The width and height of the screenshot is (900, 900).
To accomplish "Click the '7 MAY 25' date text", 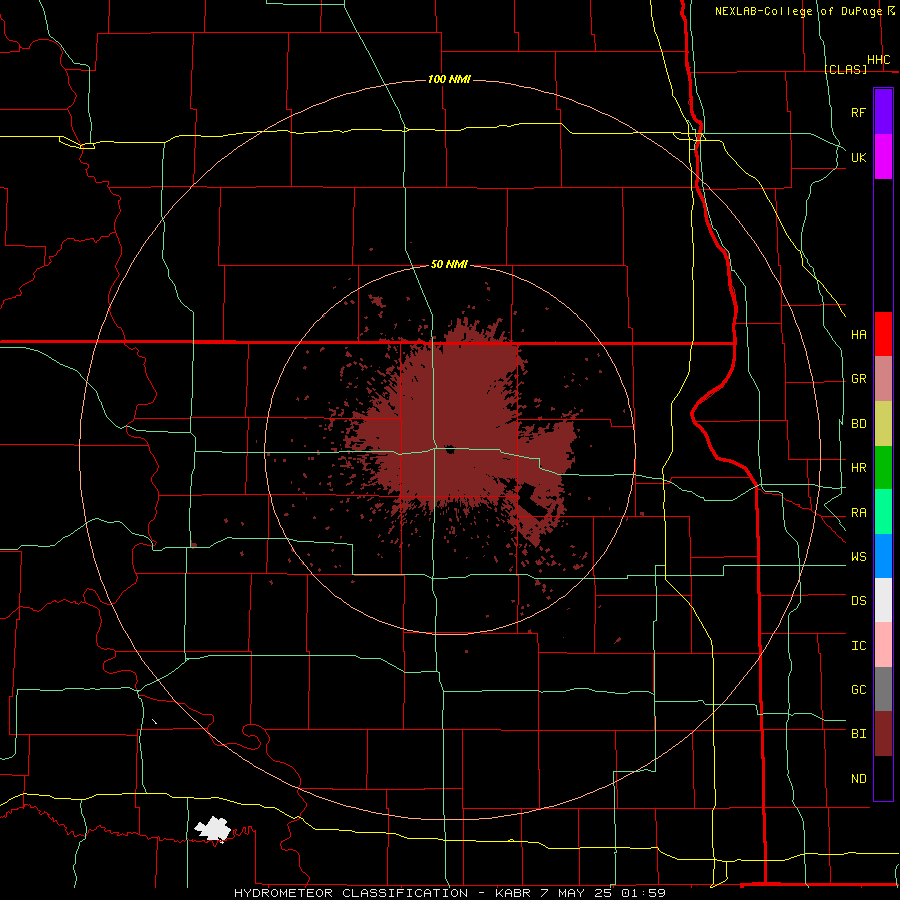I will click(x=577, y=893).
